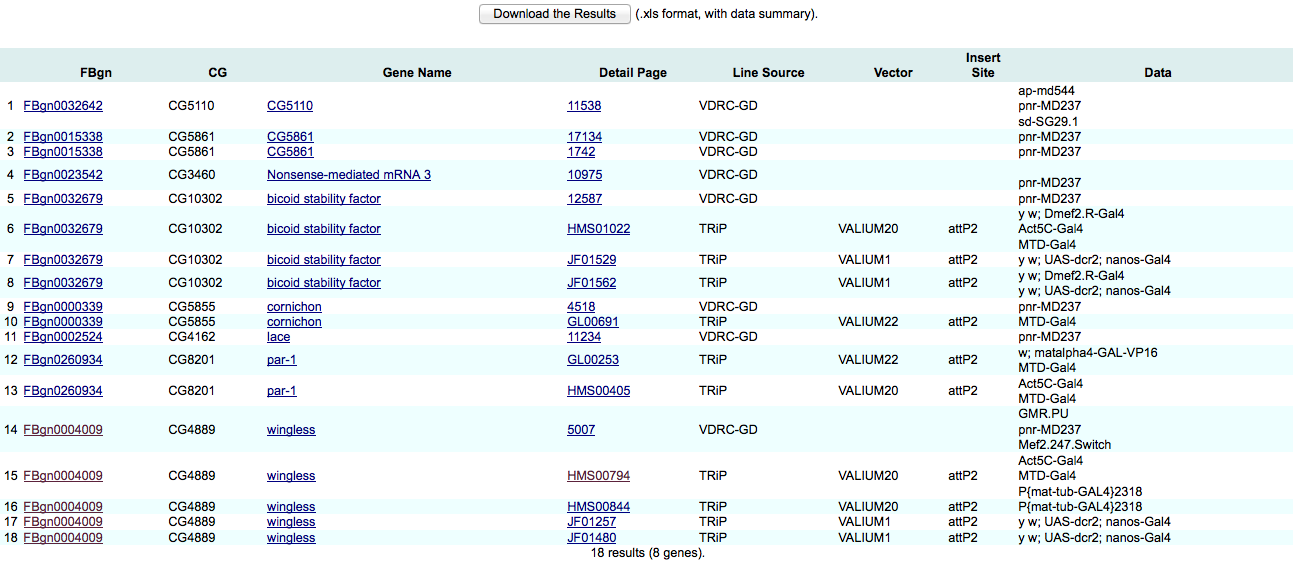This screenshot has height=568, width=1293.
Task: Click the Gene Name column header
Action: (x=417, y=73)
